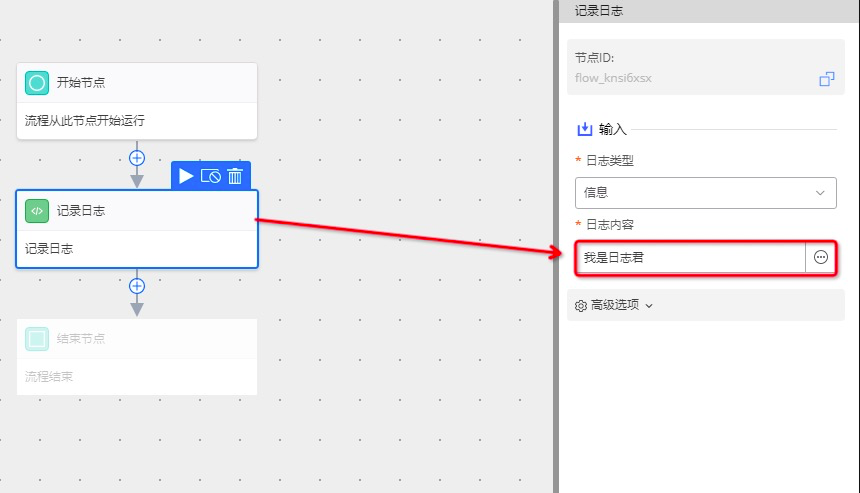Click the flow_knsi6xsx ID value
The height and width of the screenshot is (493, 860).
[613, 78]
